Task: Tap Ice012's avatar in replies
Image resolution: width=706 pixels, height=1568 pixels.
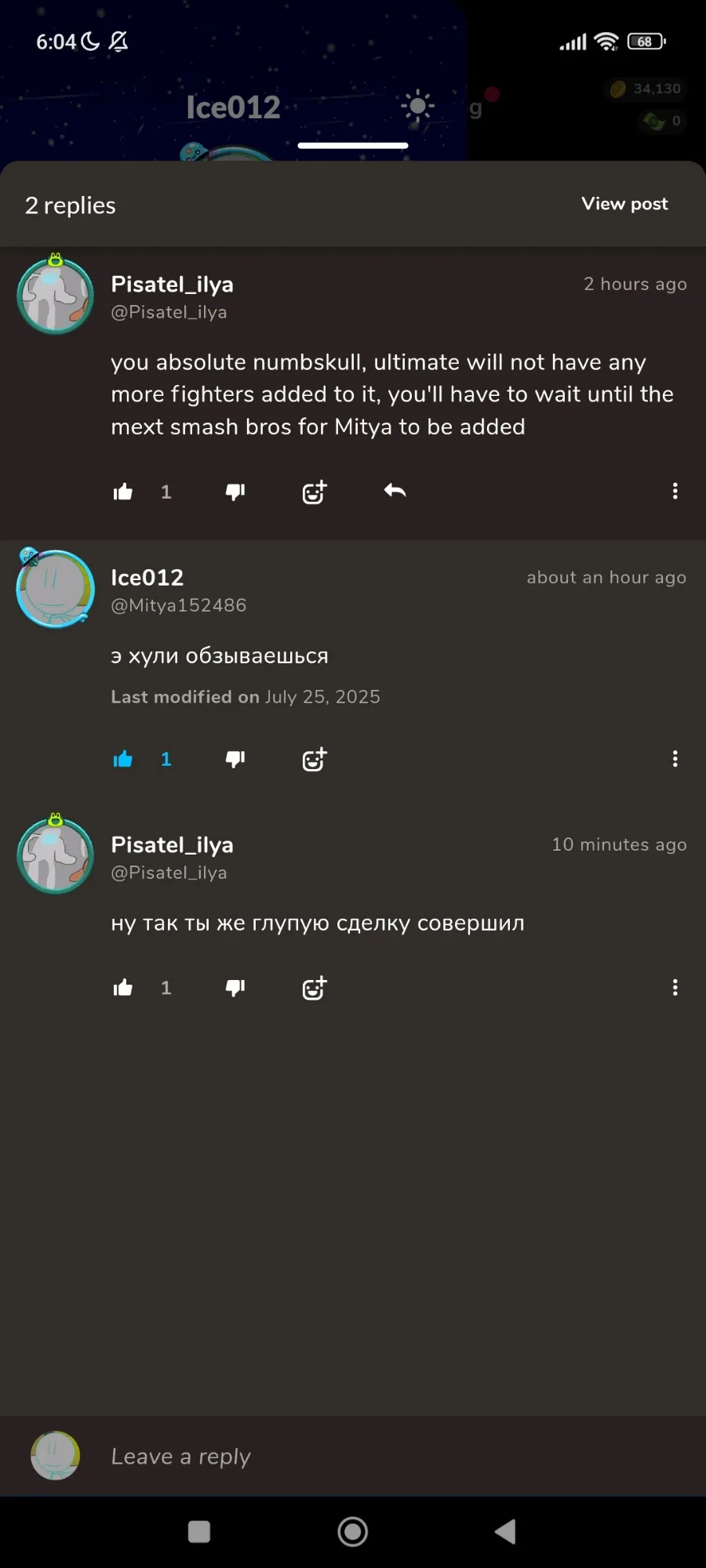Action: click(x=55, y=588)
